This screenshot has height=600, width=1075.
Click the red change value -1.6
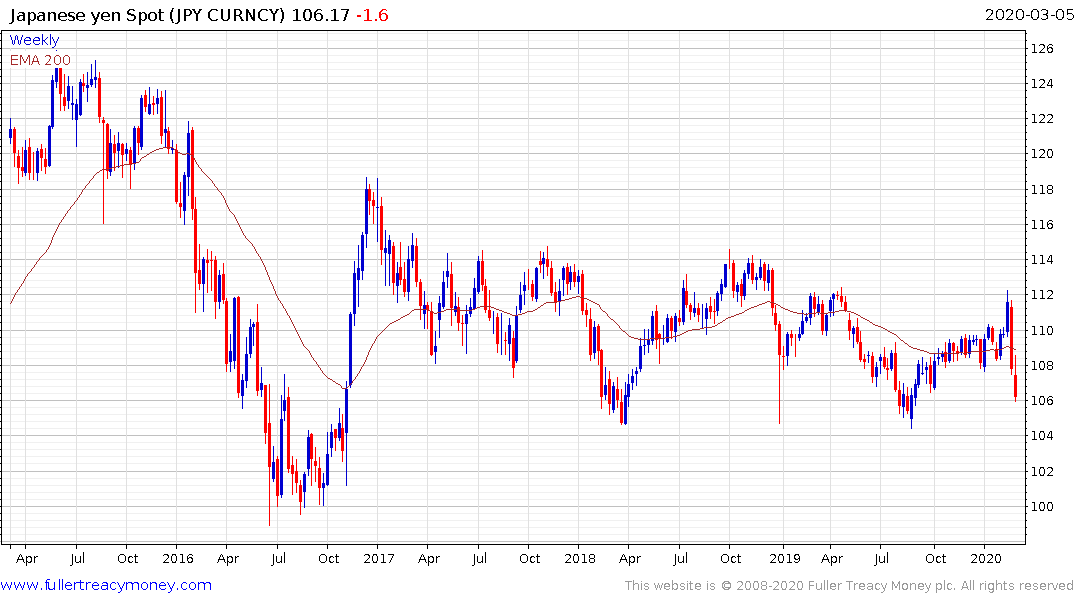pos(372,15)
